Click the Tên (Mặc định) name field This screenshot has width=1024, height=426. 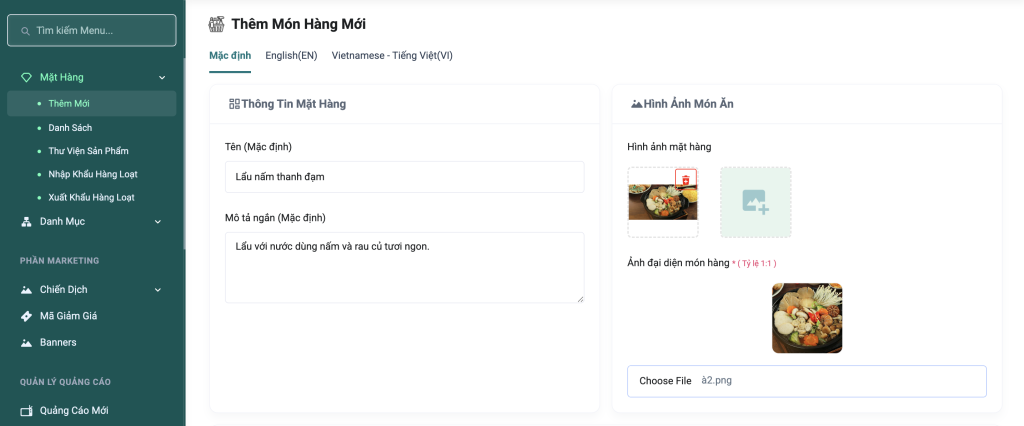(x=404, y=177)
